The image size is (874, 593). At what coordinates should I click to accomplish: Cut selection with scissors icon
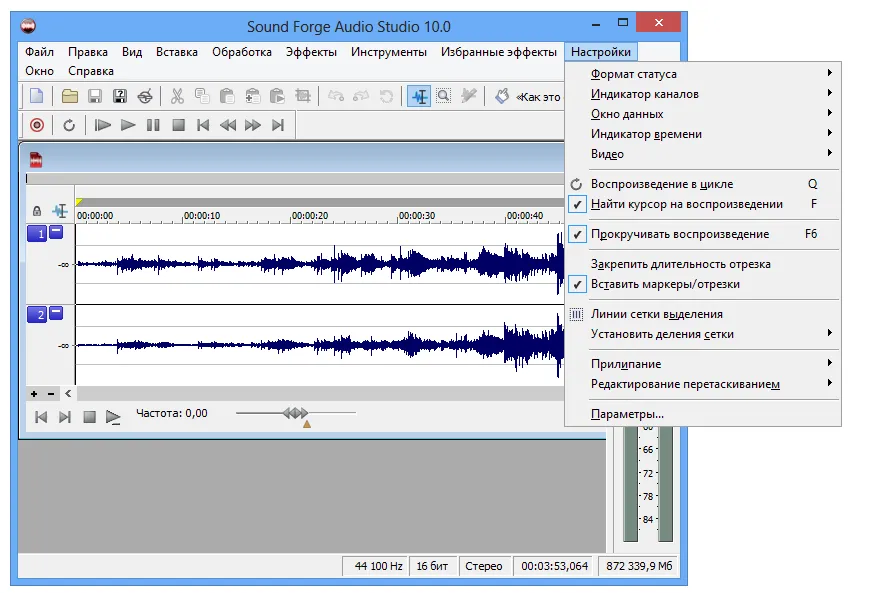tap(177, 96)
